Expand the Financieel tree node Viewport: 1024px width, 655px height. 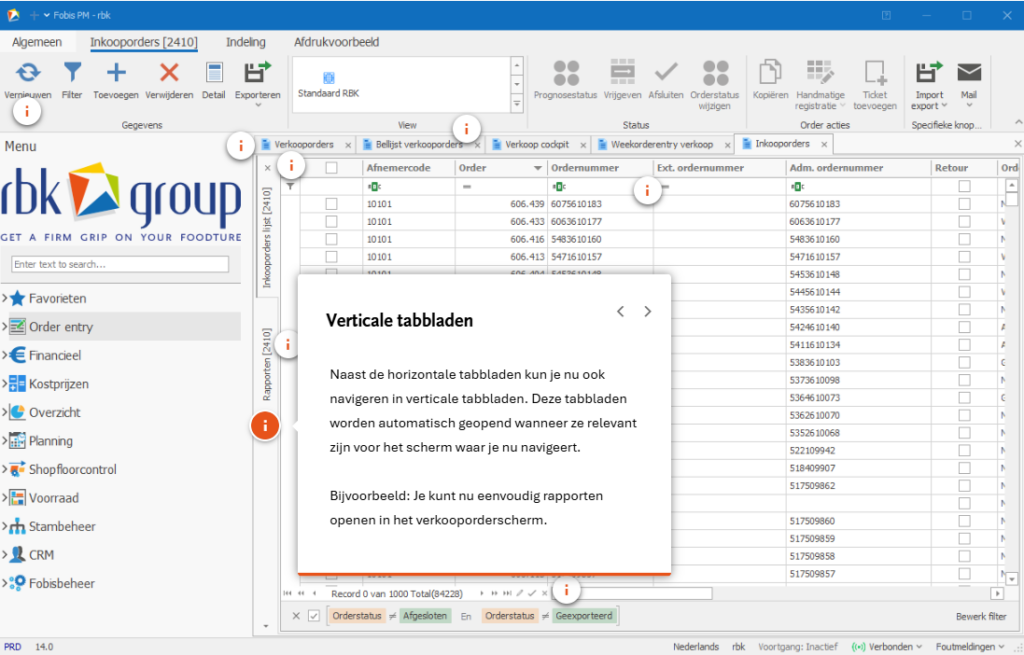point(6,355)
